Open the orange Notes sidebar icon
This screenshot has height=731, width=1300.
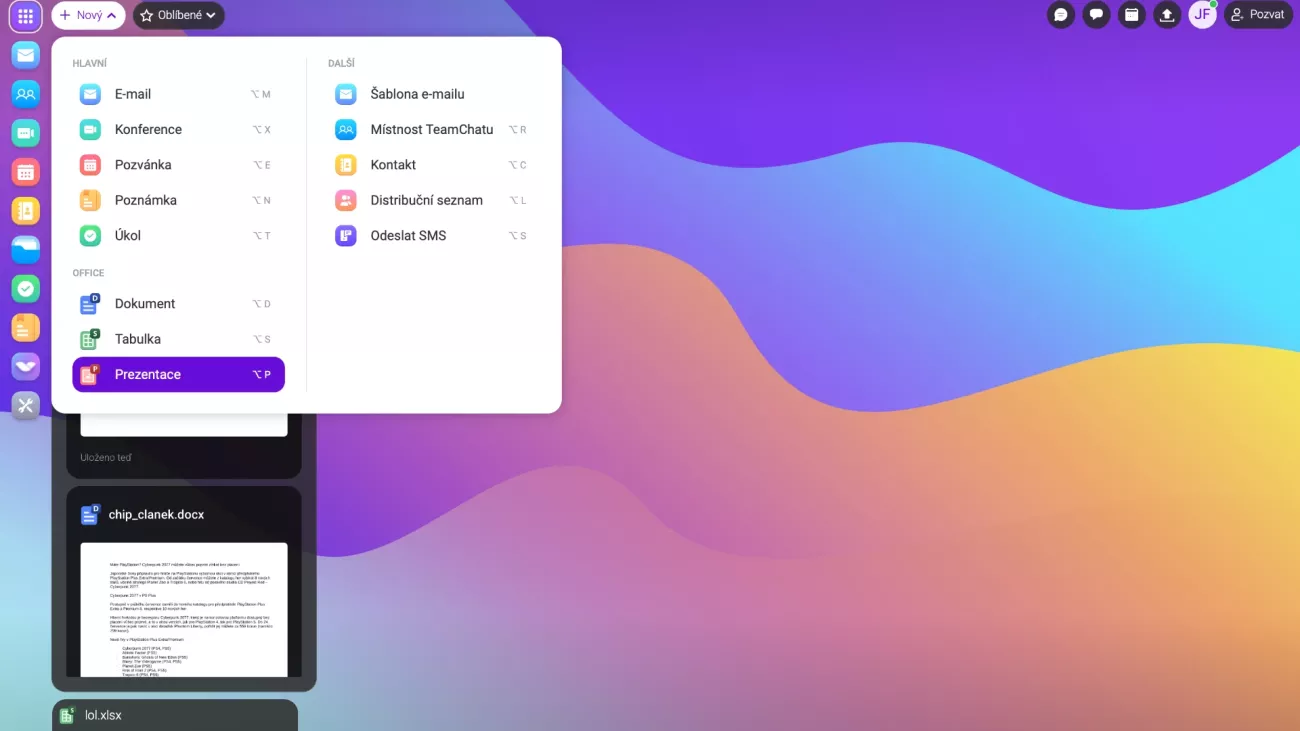[x=26, y=327]
